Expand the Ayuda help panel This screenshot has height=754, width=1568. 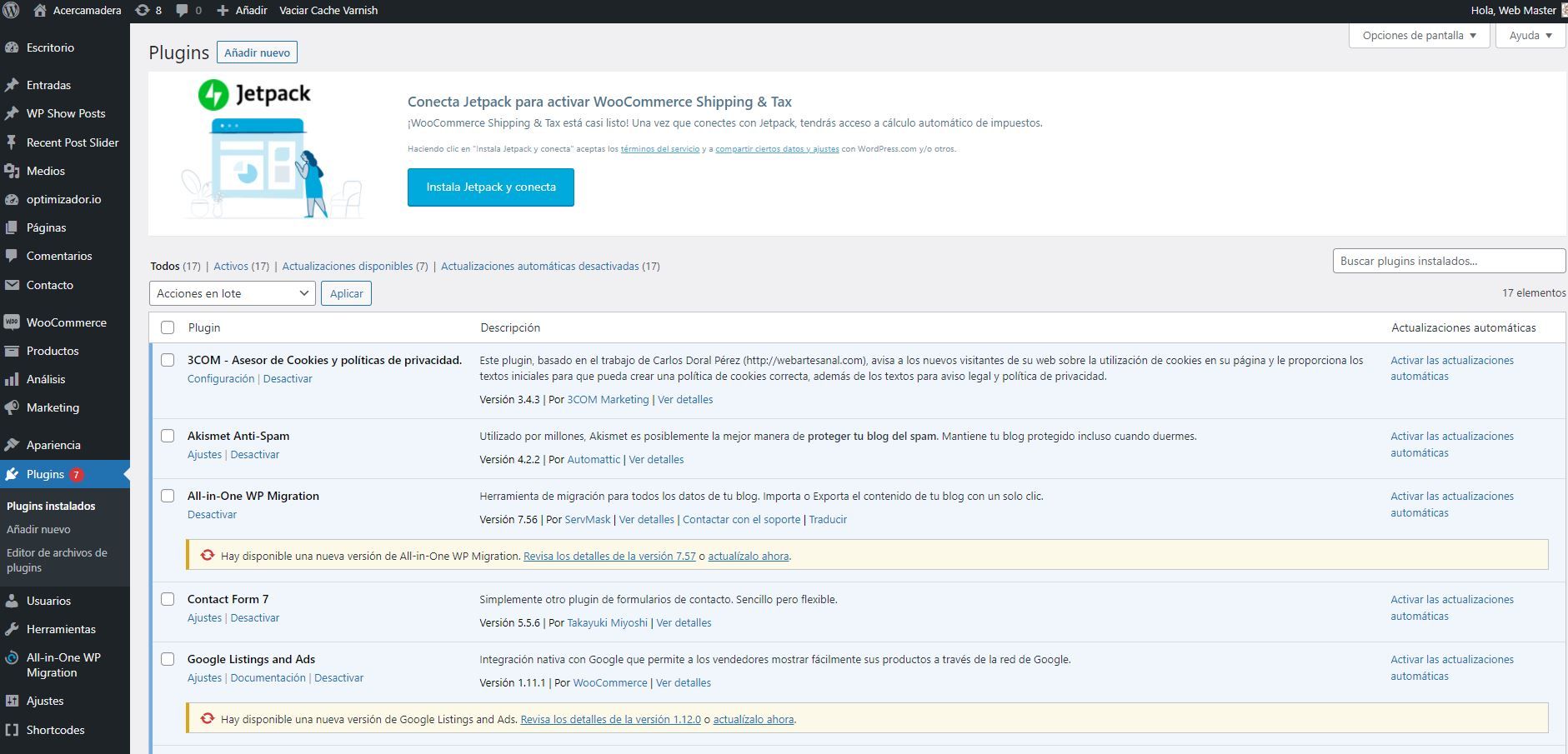click(1530, 35)
